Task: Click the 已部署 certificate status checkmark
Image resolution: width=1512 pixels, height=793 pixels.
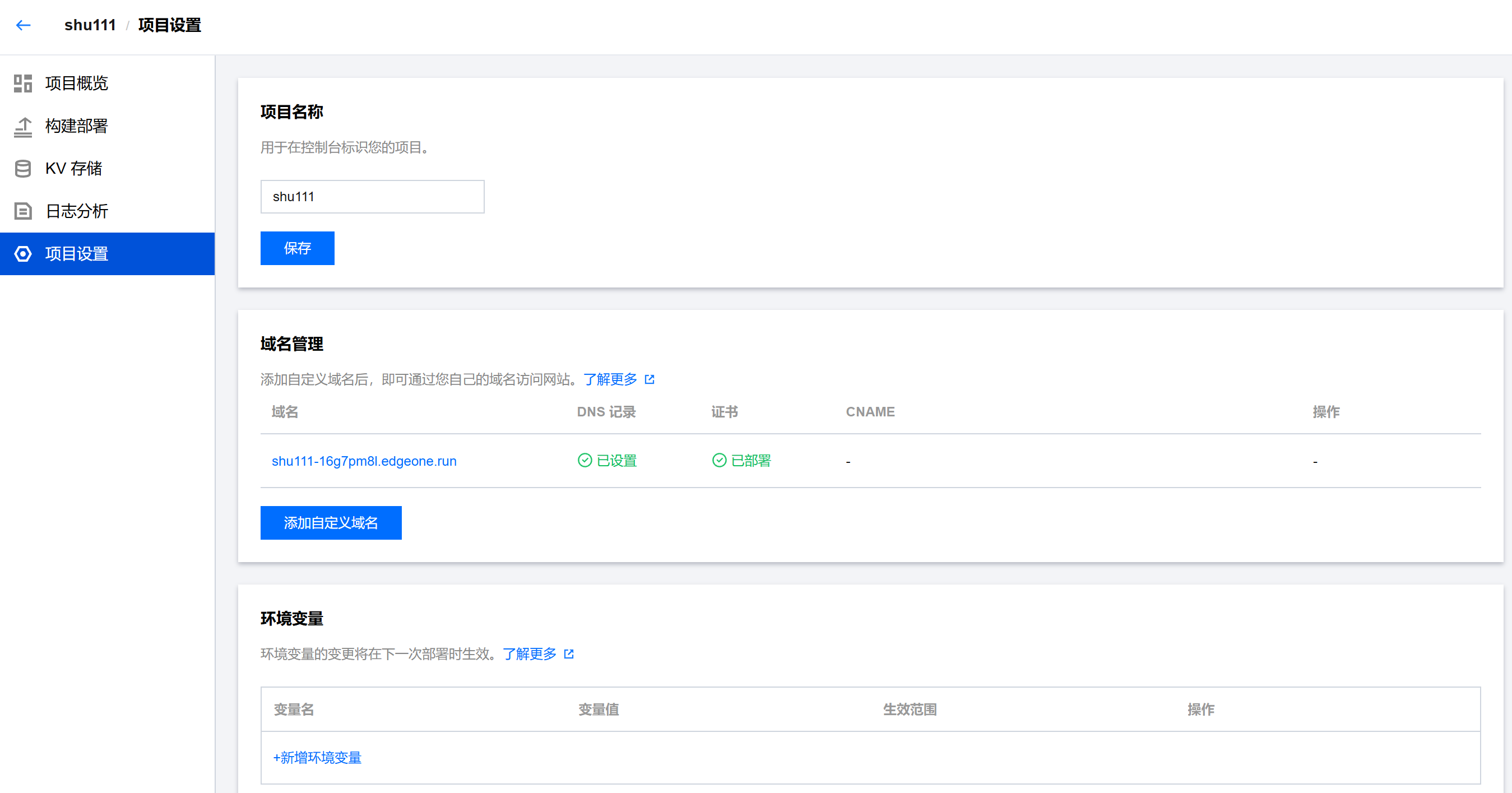Action: (x=719, y=461)
